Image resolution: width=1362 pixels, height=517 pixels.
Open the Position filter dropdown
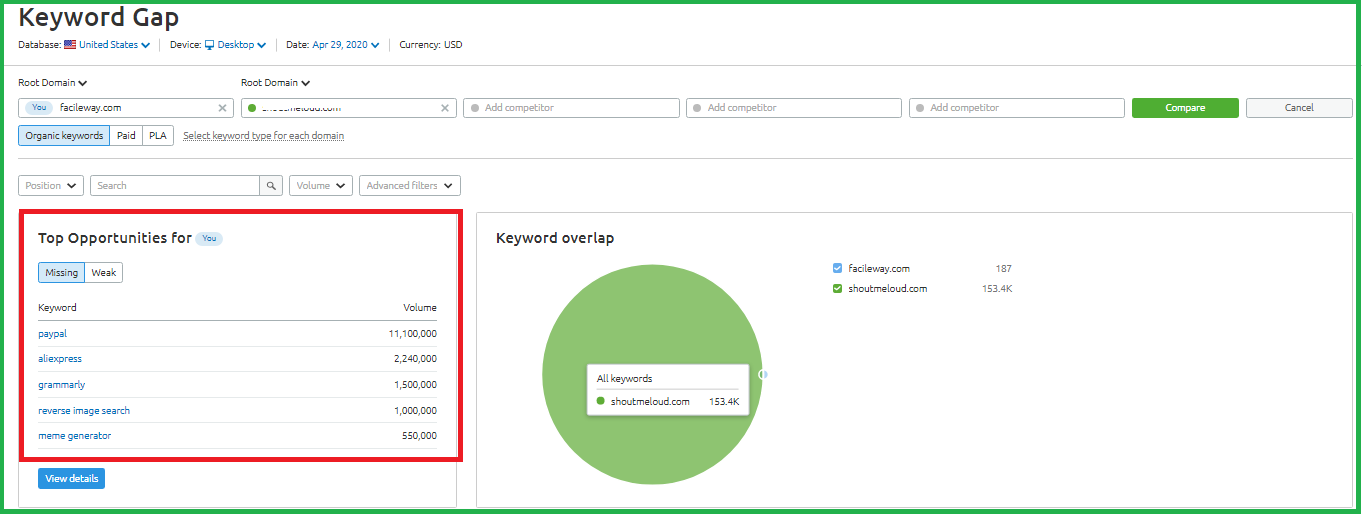click(x=51, y=186)
